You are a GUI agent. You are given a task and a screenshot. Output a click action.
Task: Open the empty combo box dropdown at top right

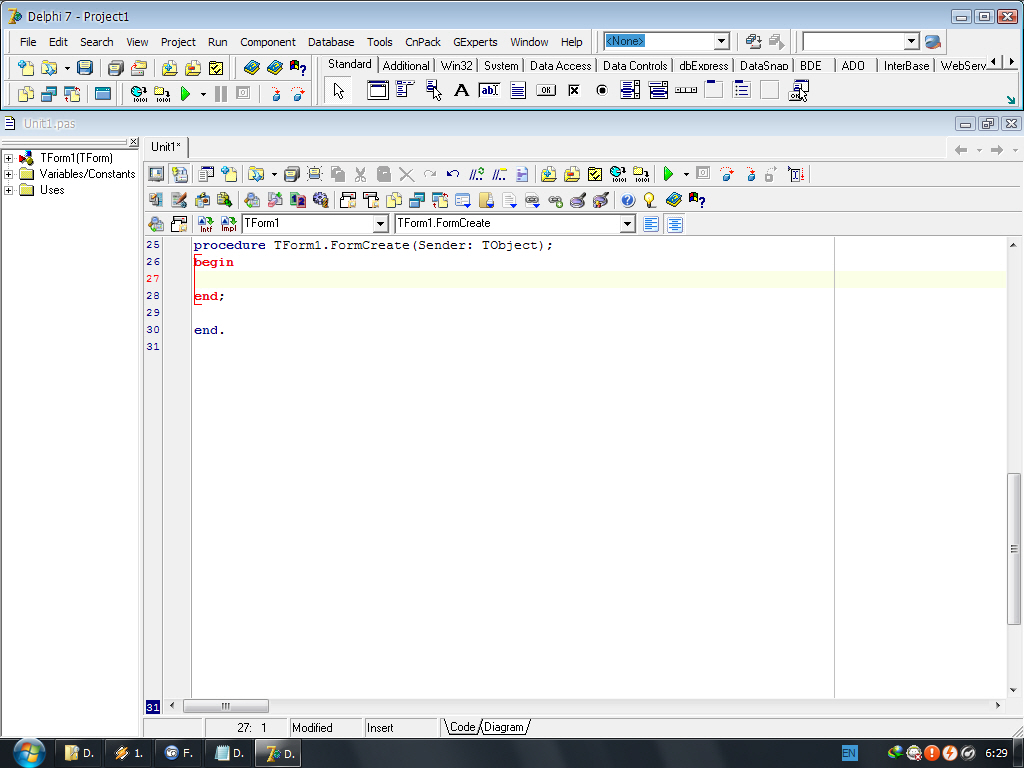coord(912,41)
